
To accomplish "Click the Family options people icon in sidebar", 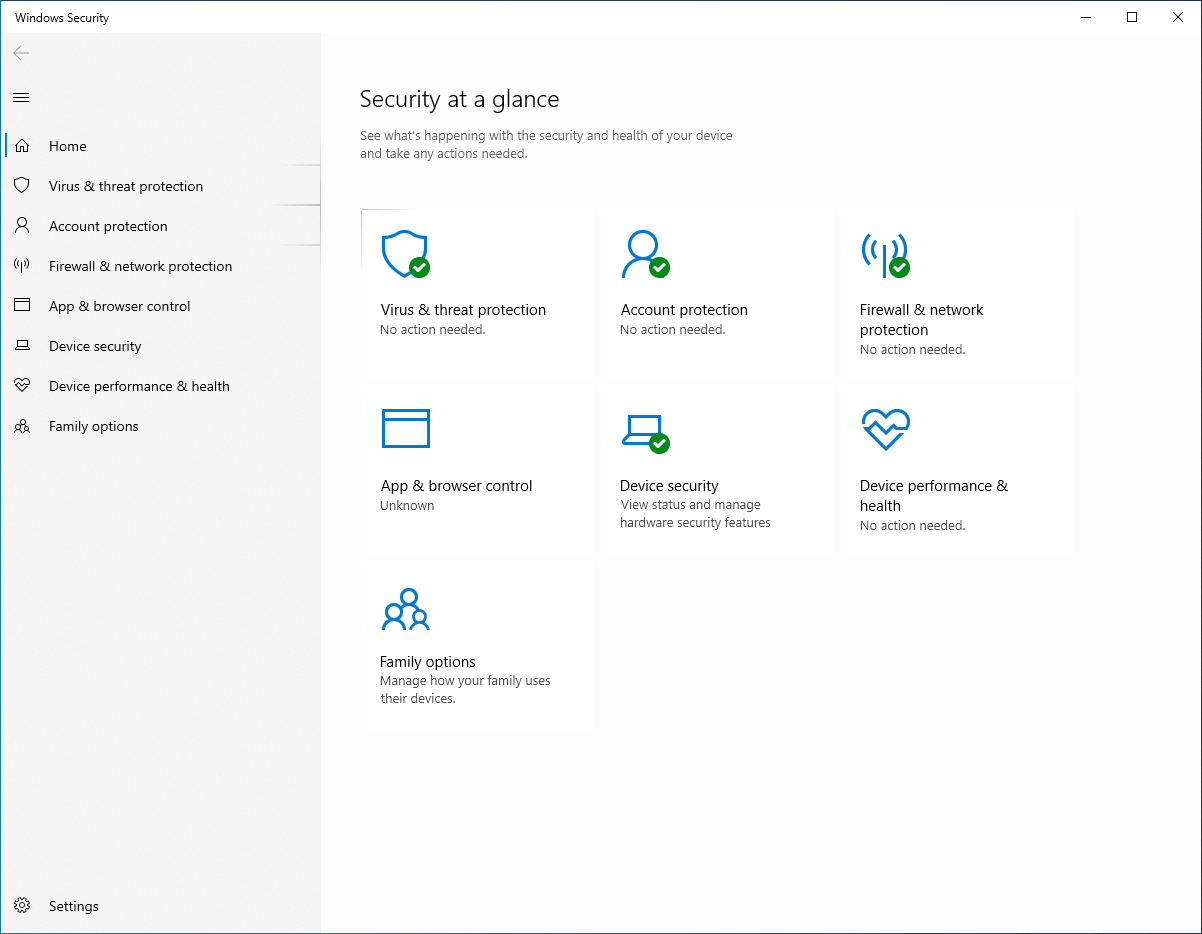I will point(22,426).
